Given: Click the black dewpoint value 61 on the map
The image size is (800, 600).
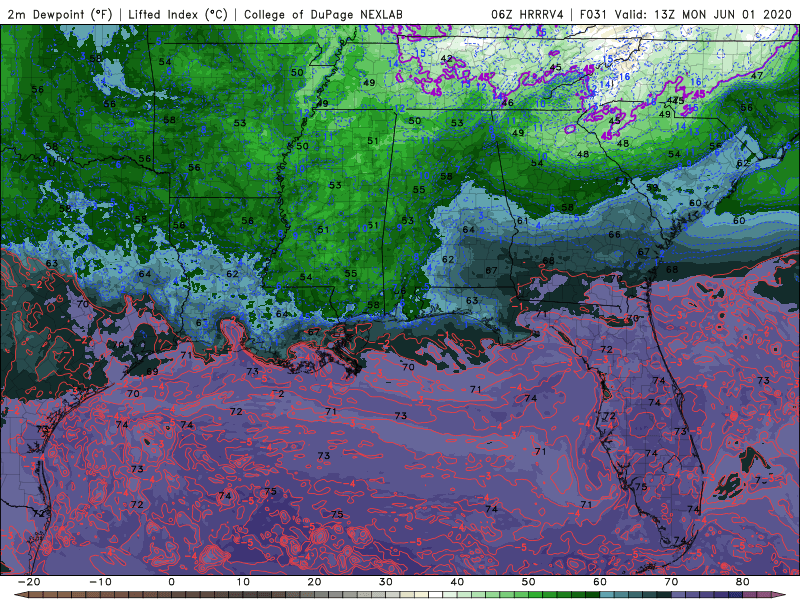Looking at the screenshot, I should click(x=522, y=221).
